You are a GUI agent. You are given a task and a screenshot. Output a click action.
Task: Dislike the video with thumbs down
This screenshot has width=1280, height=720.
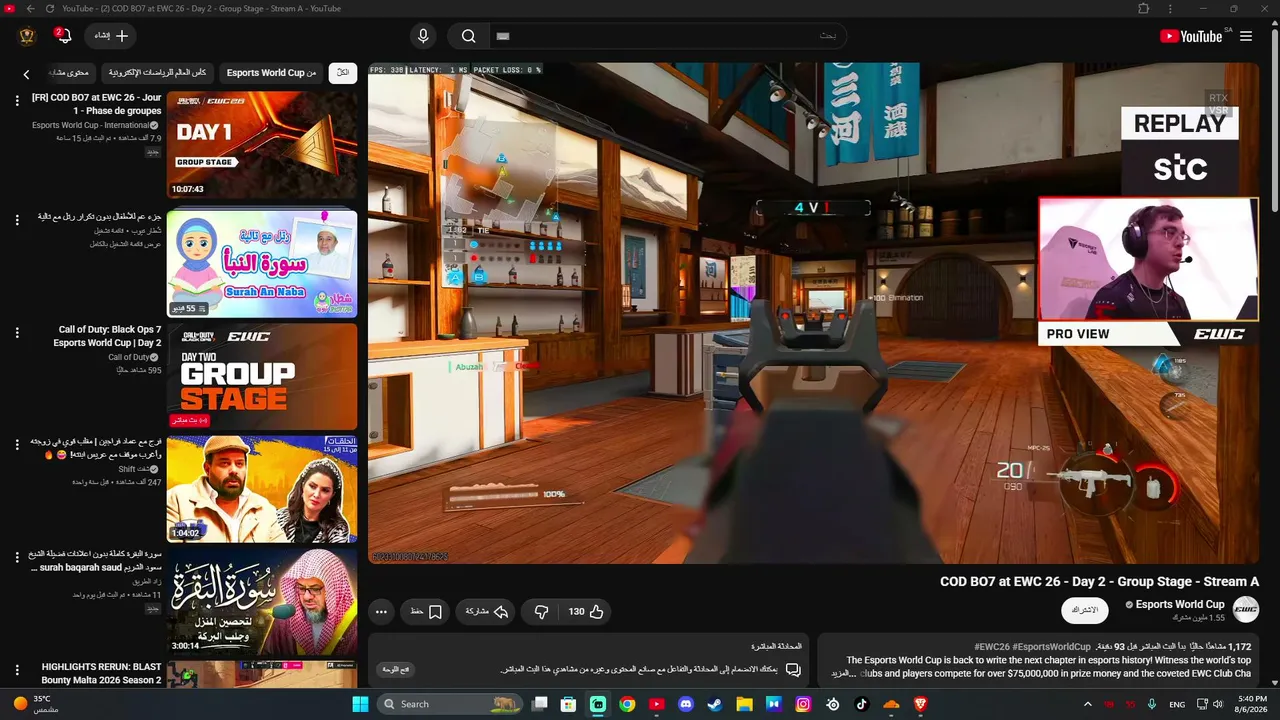(x=541, y=611)
